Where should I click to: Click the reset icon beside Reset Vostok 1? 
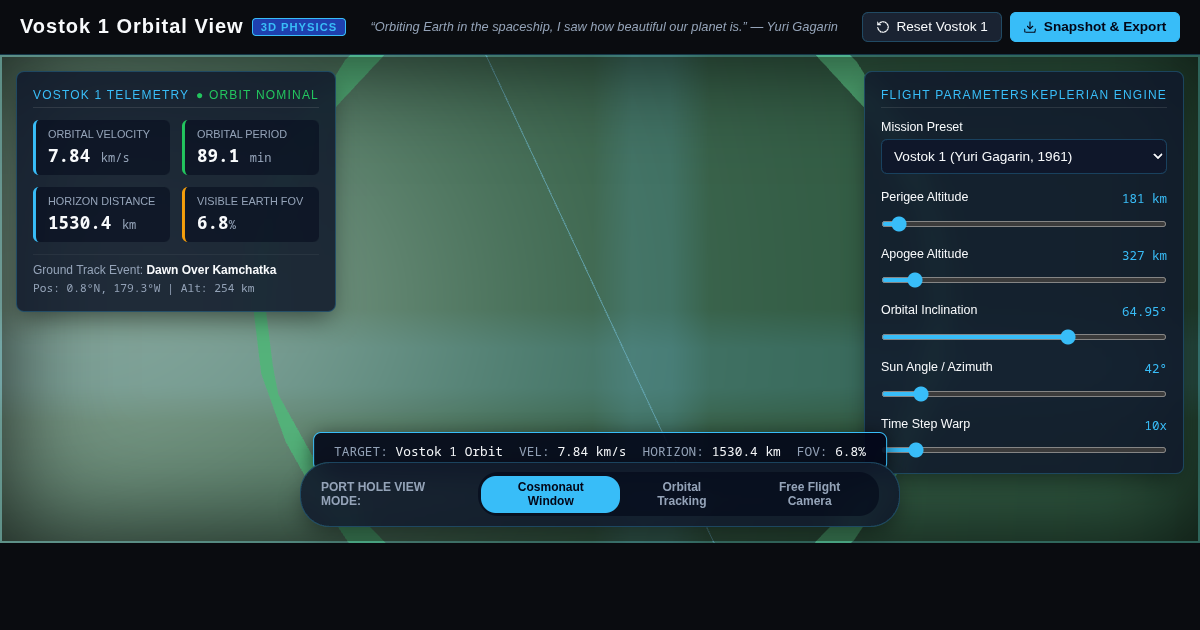[x=883, y=27]
